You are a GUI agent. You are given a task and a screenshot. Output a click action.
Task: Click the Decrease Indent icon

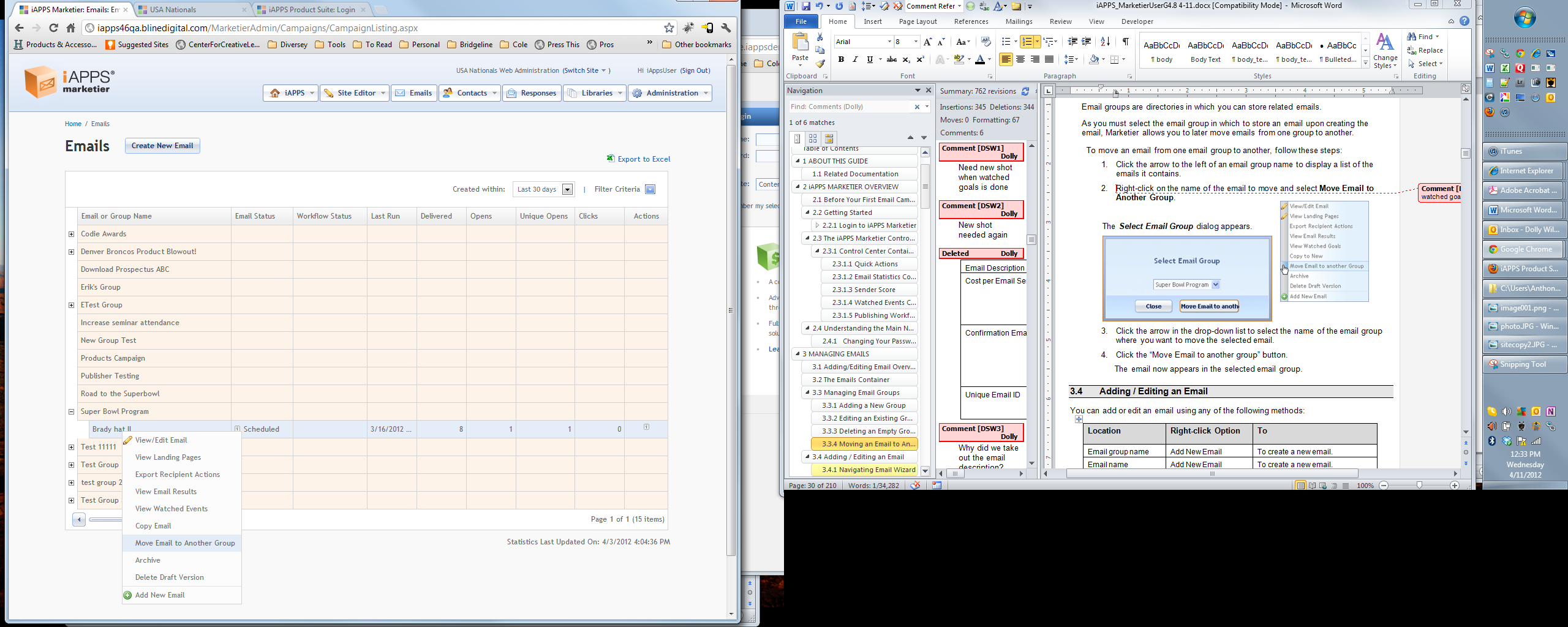[1072, 42]
